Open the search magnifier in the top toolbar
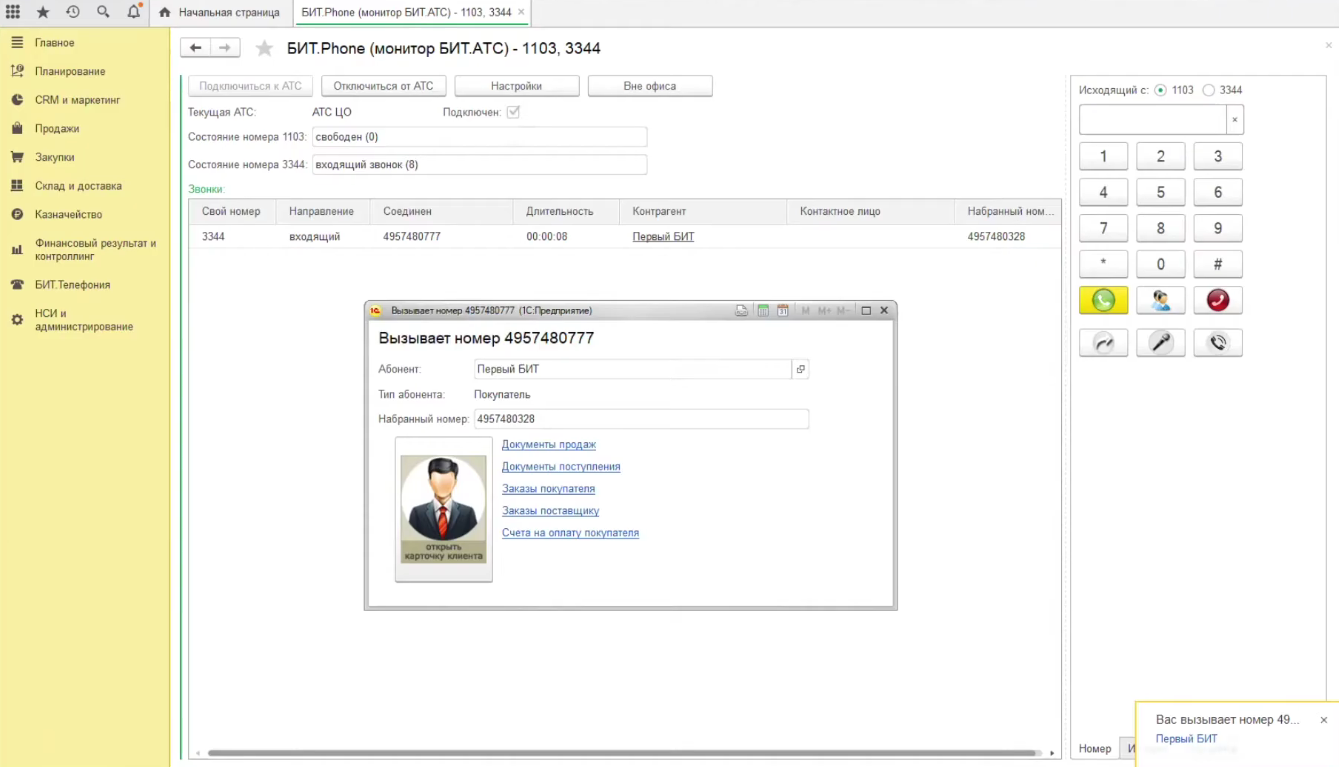1339x767 pixels. [x=103, y=12]
